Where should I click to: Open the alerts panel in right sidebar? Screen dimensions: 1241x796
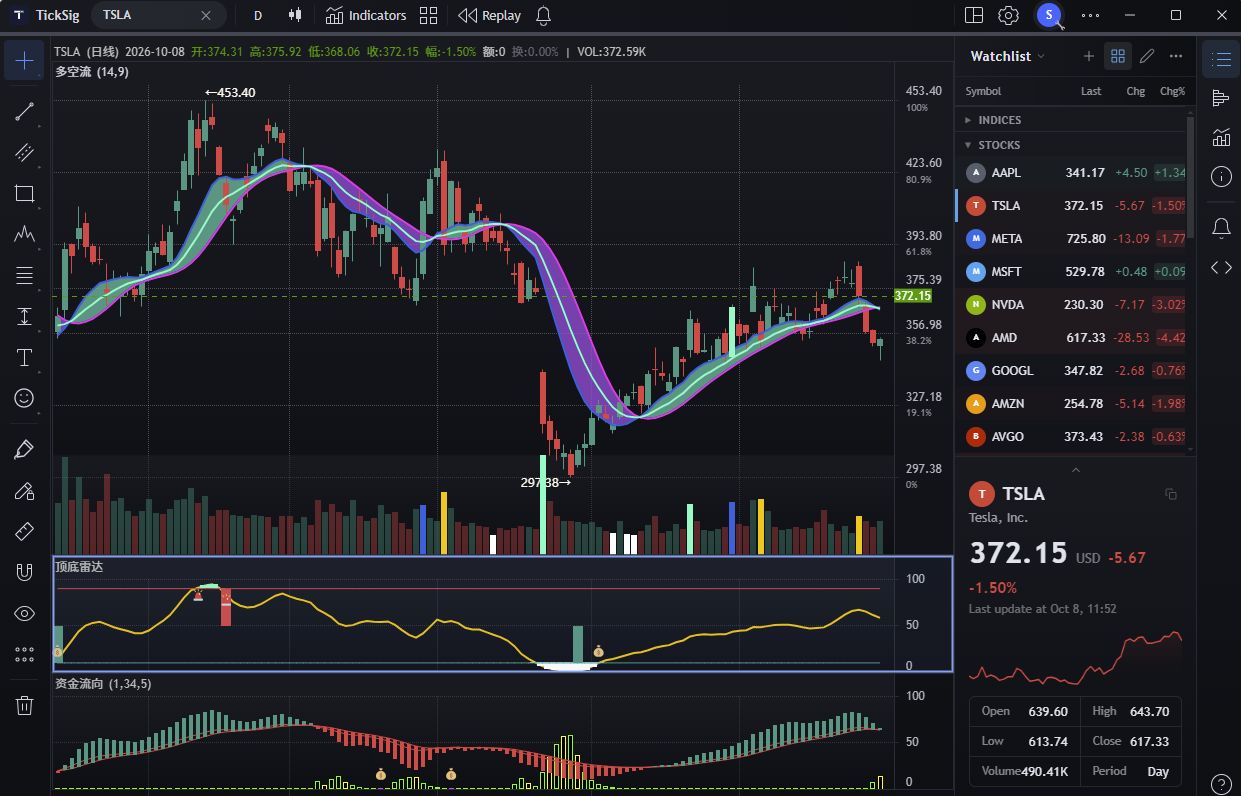(1221, 227)
